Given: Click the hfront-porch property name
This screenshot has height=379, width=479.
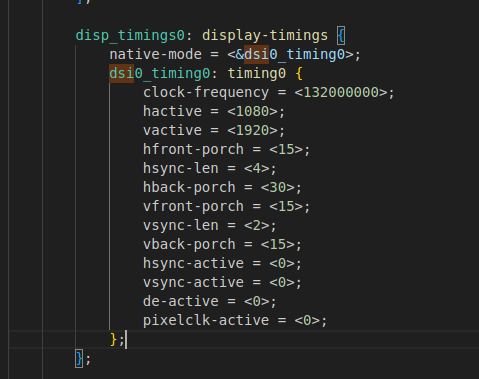Looking at the screenshot, I should [193, 149].
